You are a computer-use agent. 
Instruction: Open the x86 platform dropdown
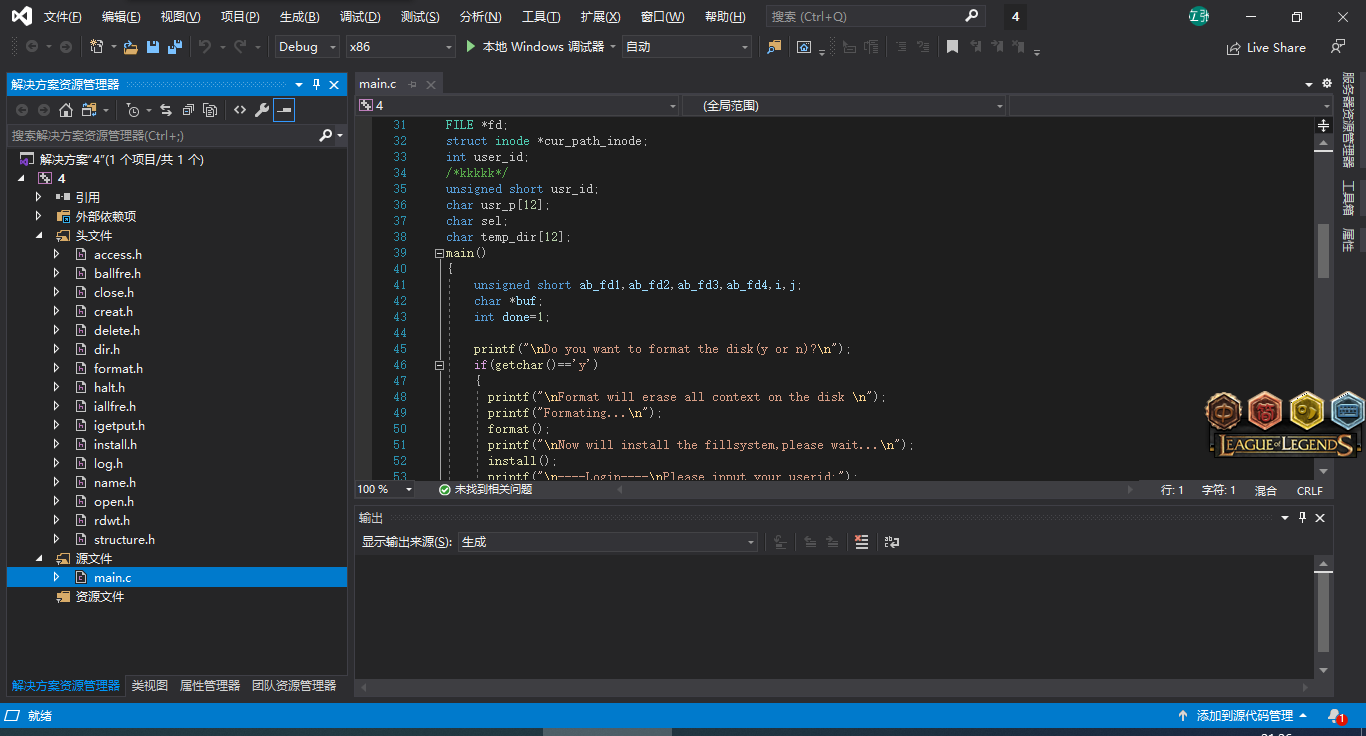click(400, 47)
